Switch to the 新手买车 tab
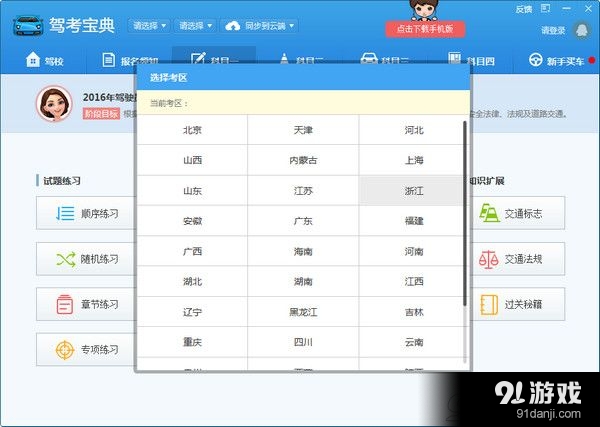The height and width of the screenshot is (427, 600). [x=557, y=60]
